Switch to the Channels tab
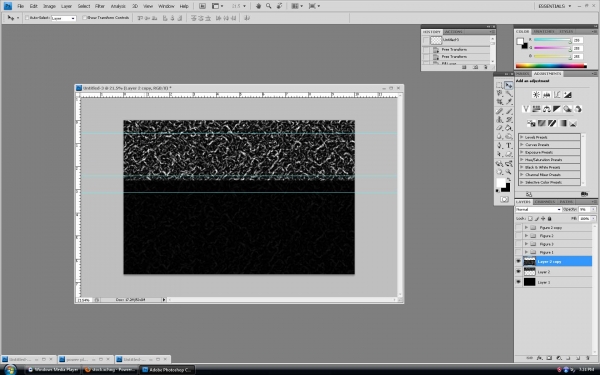This screenshot has width=600, height=375. [x=545, y=202]
